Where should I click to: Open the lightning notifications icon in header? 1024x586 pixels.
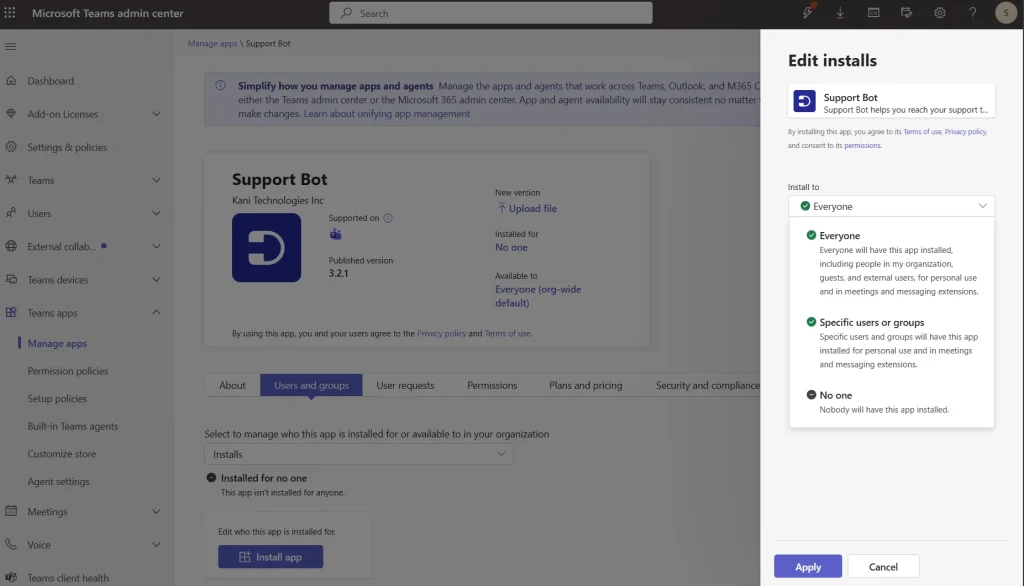[808, 12]
